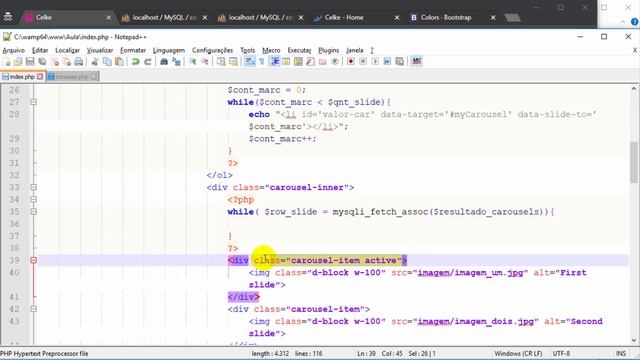
Task: Open Find with the binoculars icon
Action: click(x=164, y=61)
